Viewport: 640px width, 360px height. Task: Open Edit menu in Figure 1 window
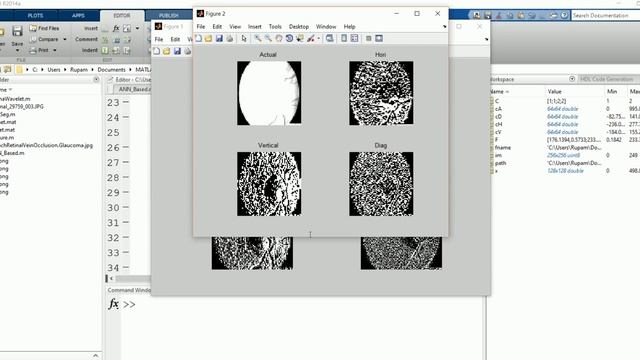click(x=175, y=39)
